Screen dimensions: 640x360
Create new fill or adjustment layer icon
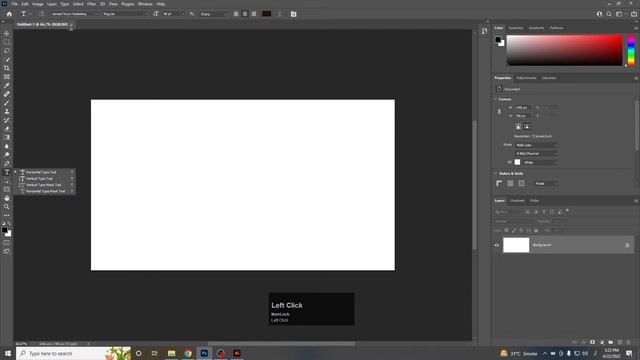pos(602,342)
